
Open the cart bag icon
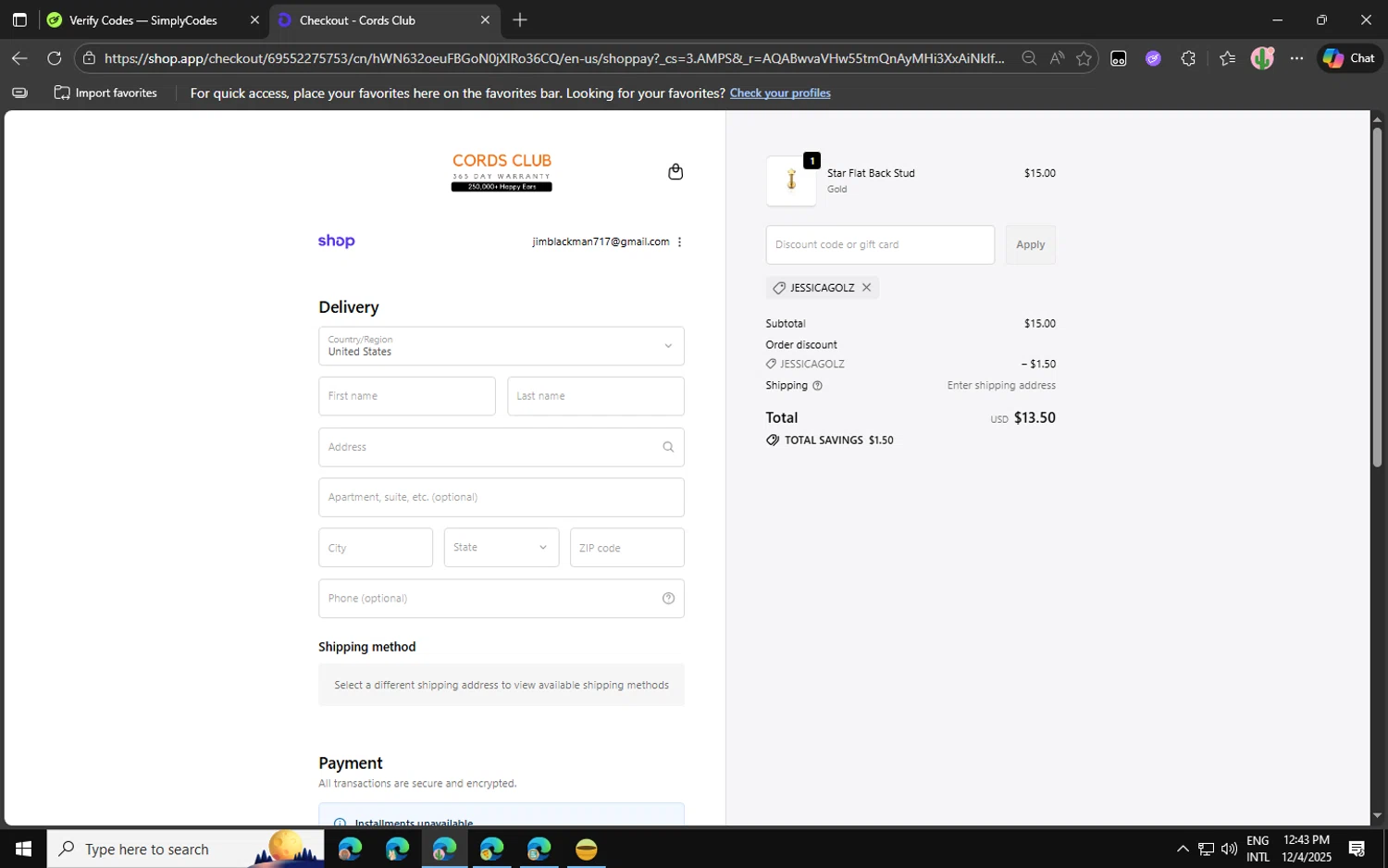pyautogui.click(x=675, y=172)
